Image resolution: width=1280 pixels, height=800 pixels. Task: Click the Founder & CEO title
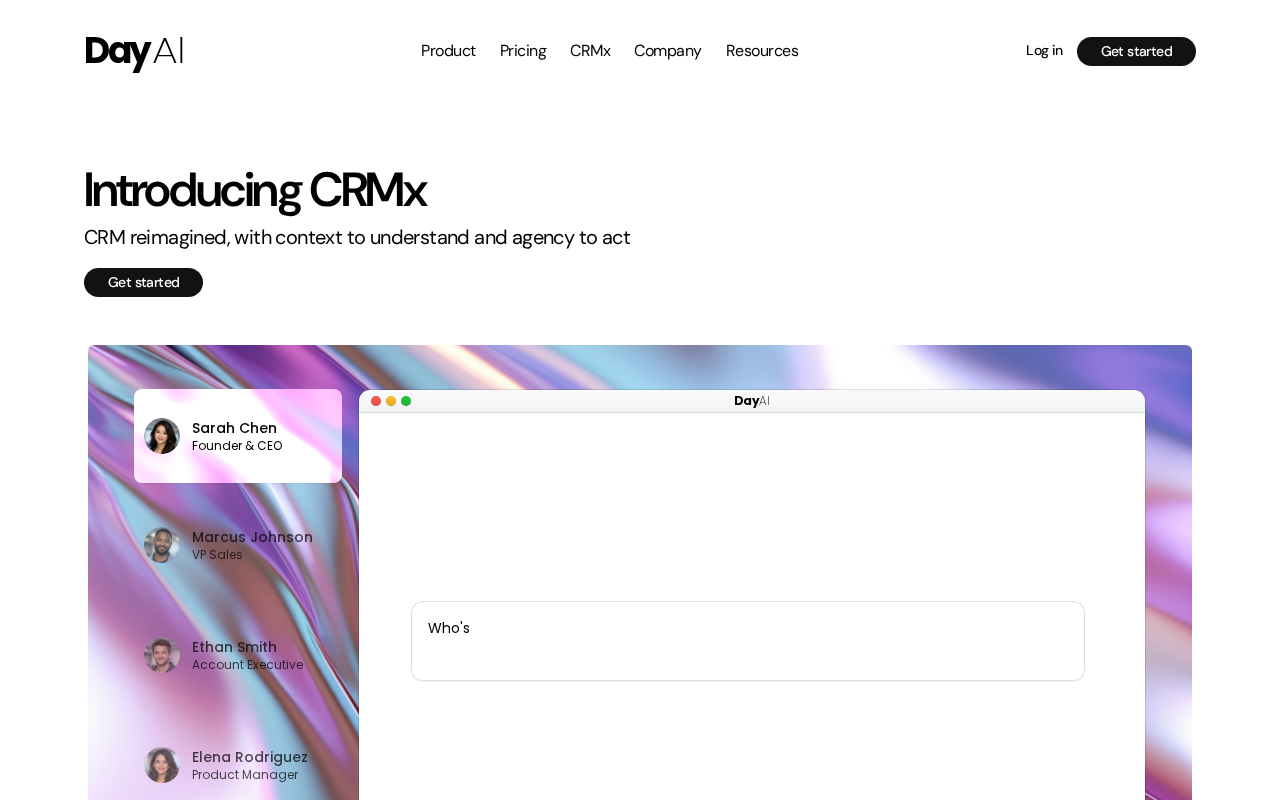coord(237,446)
